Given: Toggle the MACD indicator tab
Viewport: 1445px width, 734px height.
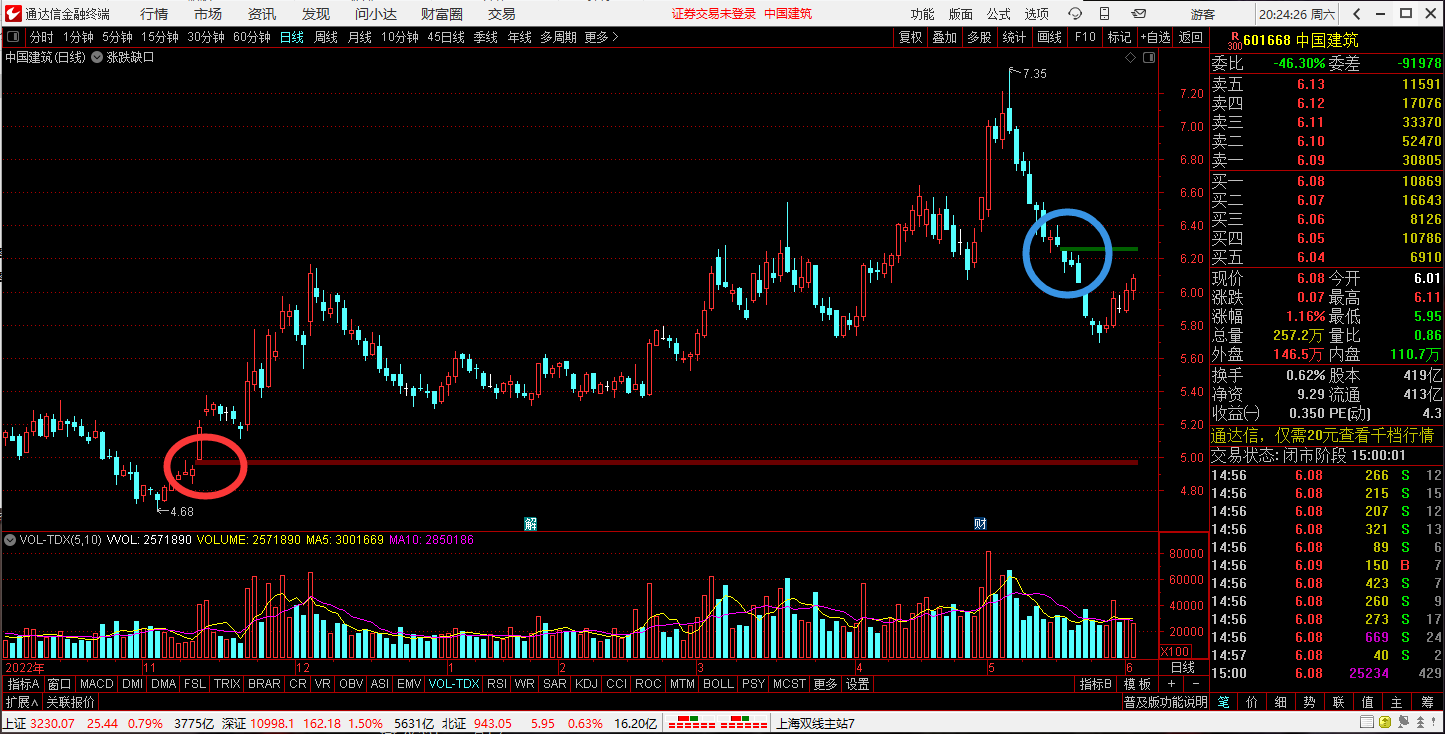Looking at the screenshot, I should (97, 685).
